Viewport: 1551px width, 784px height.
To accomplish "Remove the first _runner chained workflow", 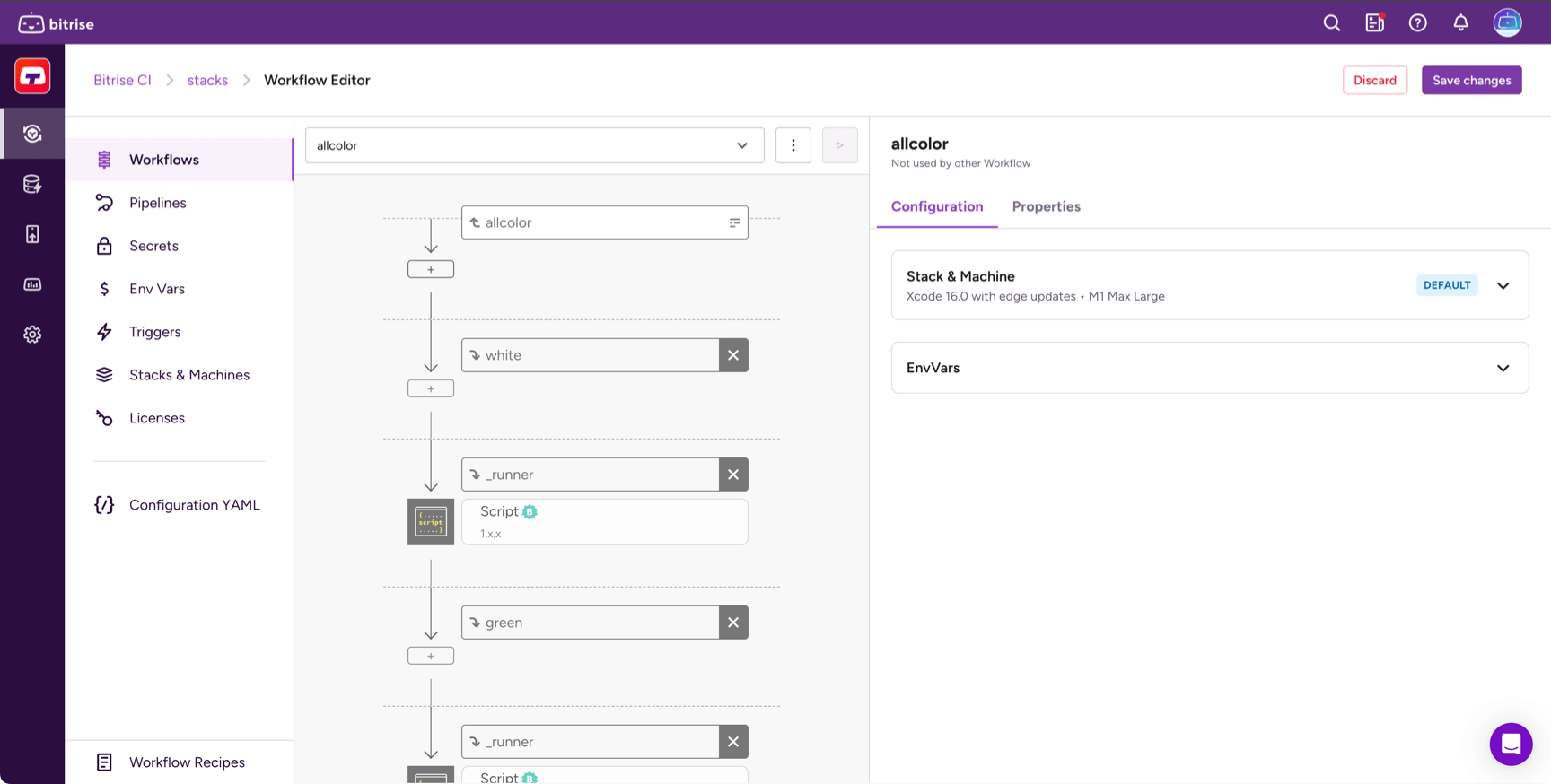I will coord(733,475).
